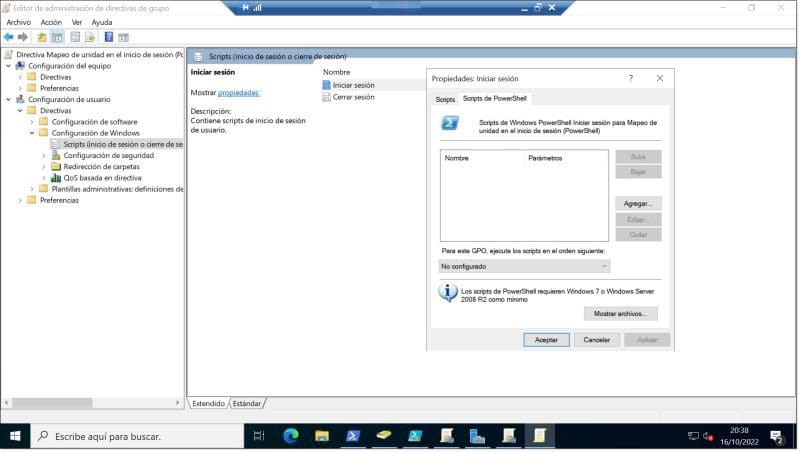Click the Parámetros column header in dialog
800x452 pixels.
click(545, 158)
